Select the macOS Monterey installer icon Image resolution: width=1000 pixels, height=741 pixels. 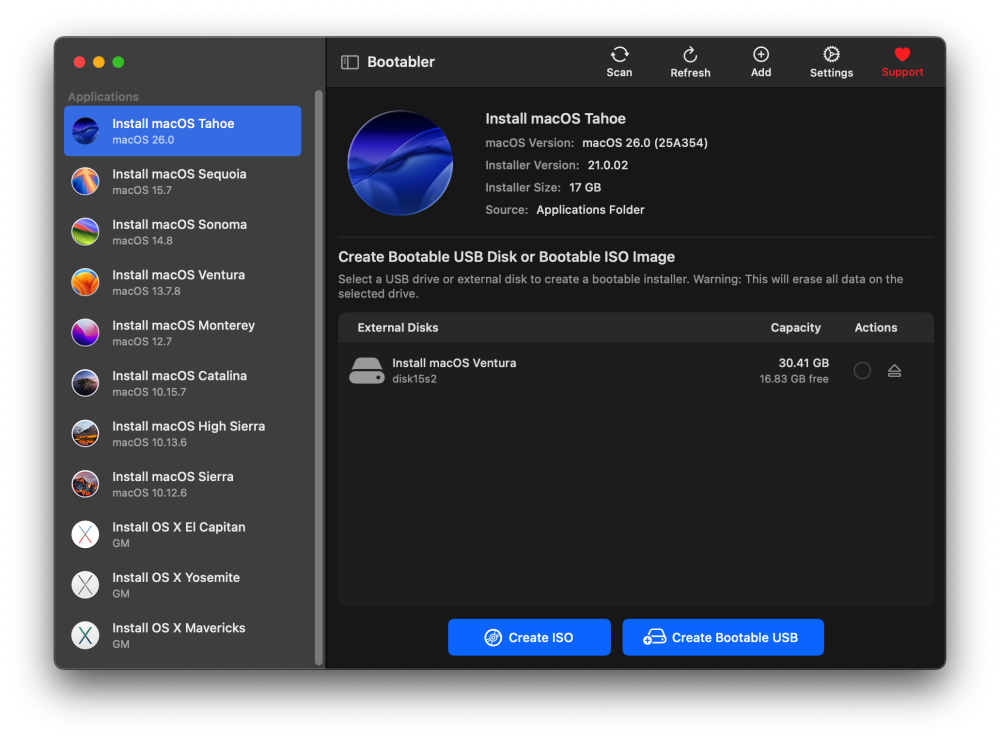(x=85, y=332)
